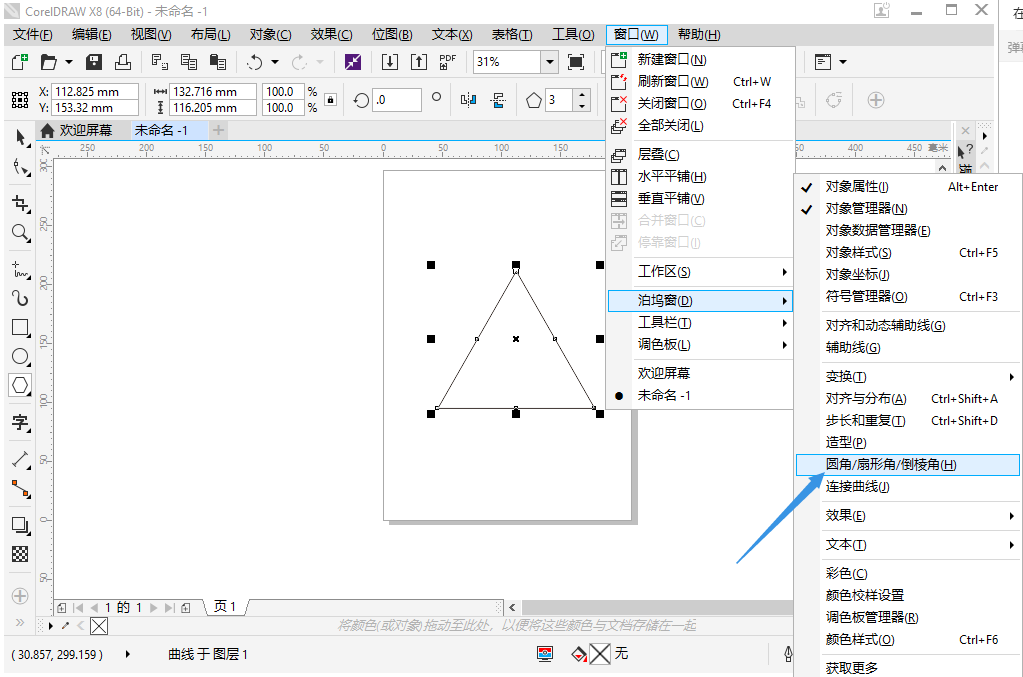Open the undo history dropdown arrow

pos(275,62)
